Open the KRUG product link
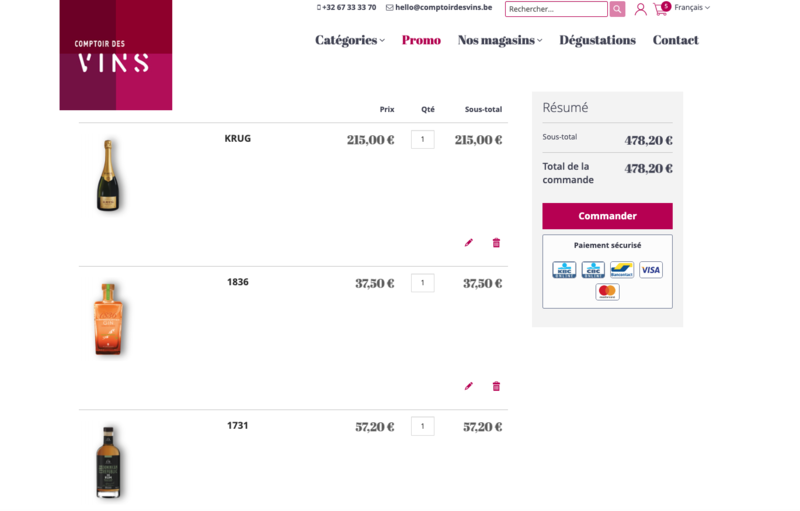Viewport: 800px width, 511px height. pos(238,139)
